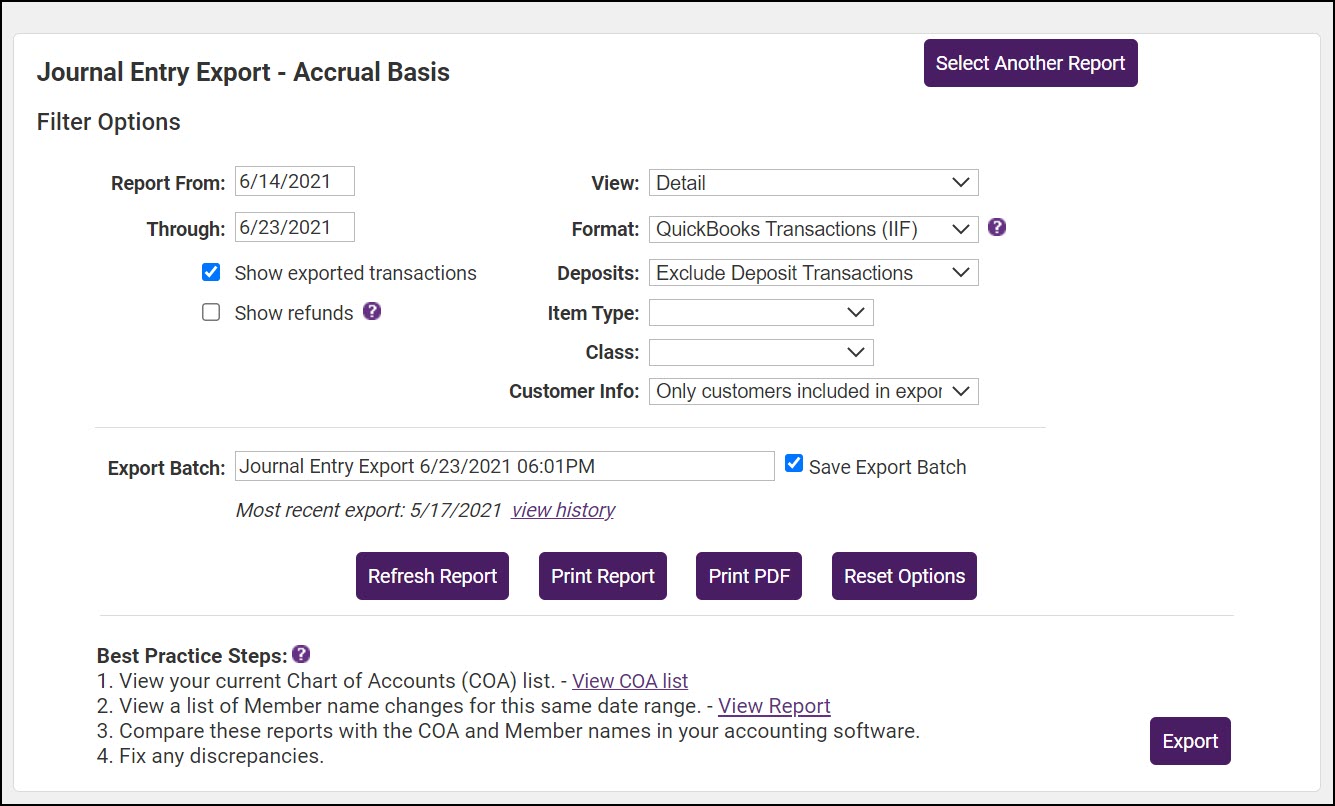Screen dimensions: 1335x806
Task: Click the Report From date field
Action: [295, 182]
